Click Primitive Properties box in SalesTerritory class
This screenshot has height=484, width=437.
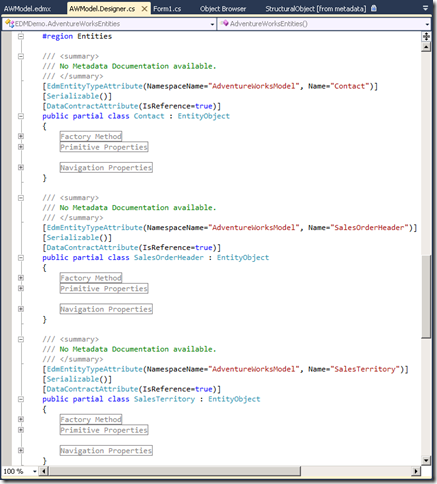[104, 430]
